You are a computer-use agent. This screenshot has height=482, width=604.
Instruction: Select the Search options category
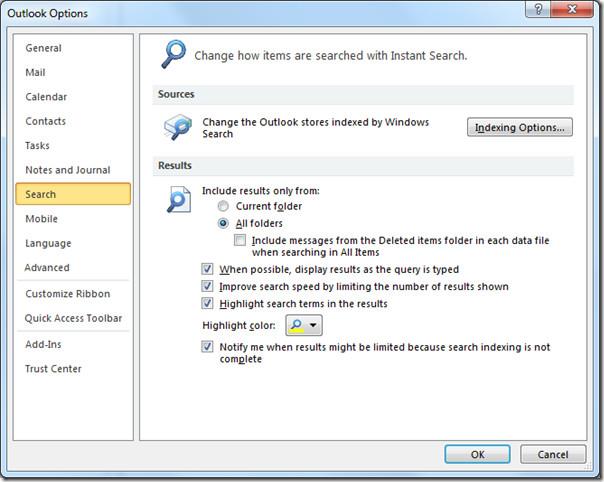click(x=73, y=194)
